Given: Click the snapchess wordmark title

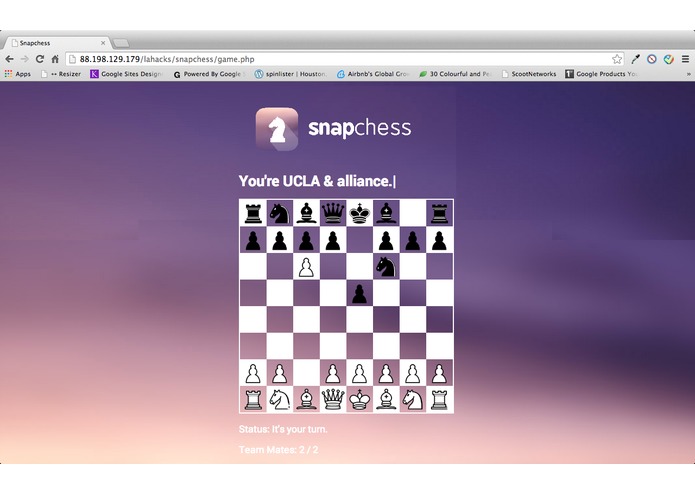Looking at the screenshot, I should [x=359, y=128].
